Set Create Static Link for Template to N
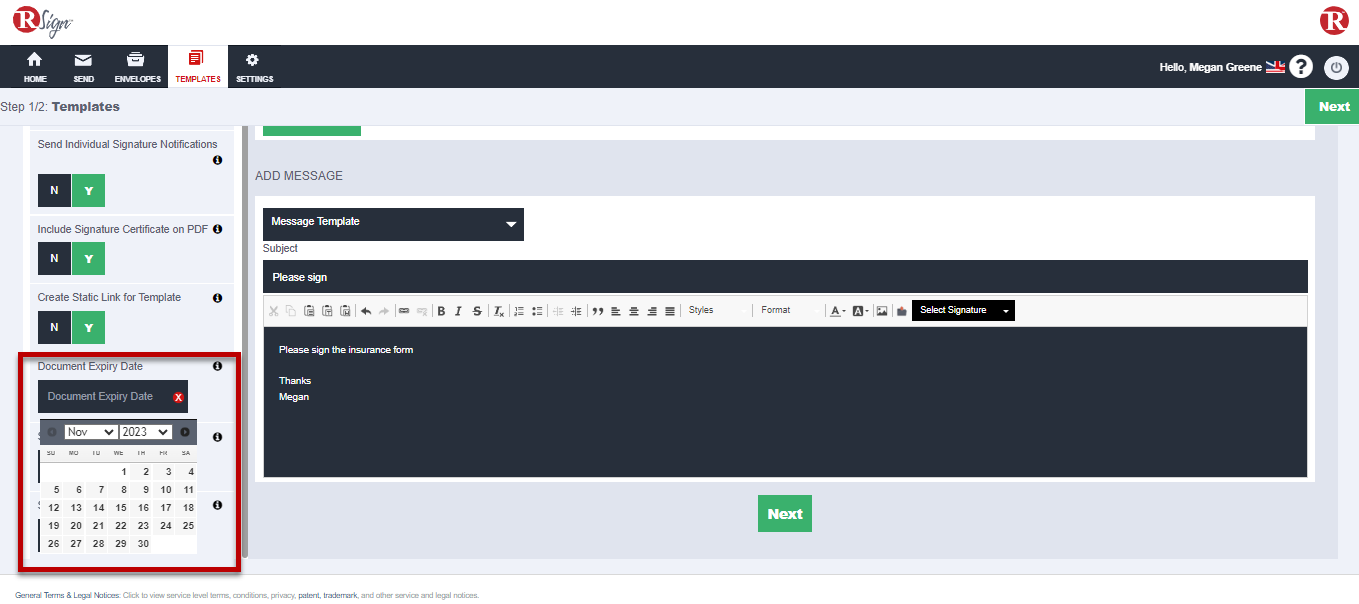The image size is (1359, 604). (54, 325)
